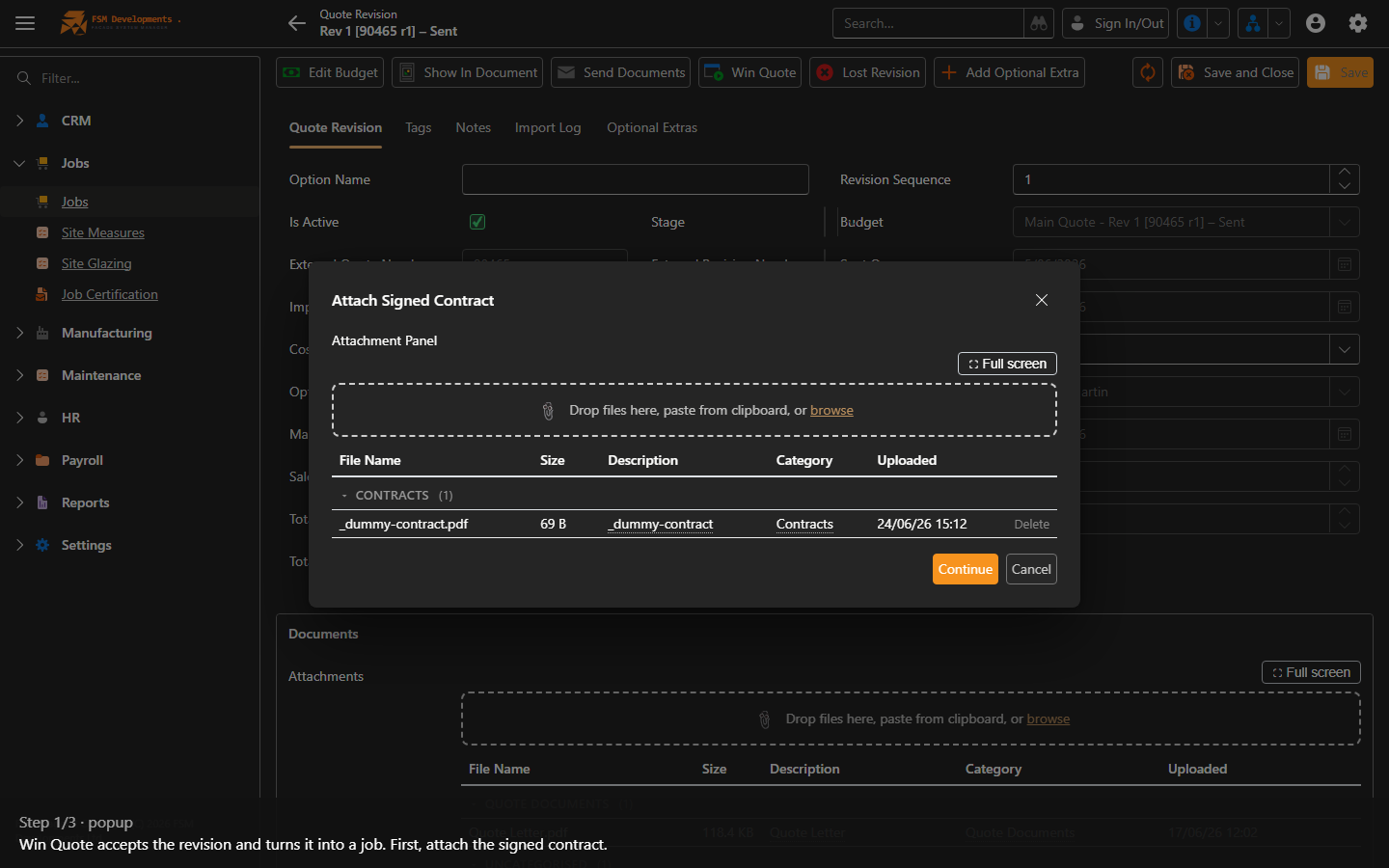Expand the Manufacturing section in sidebar
This screenshot has width=1389, height=868.
19,333
